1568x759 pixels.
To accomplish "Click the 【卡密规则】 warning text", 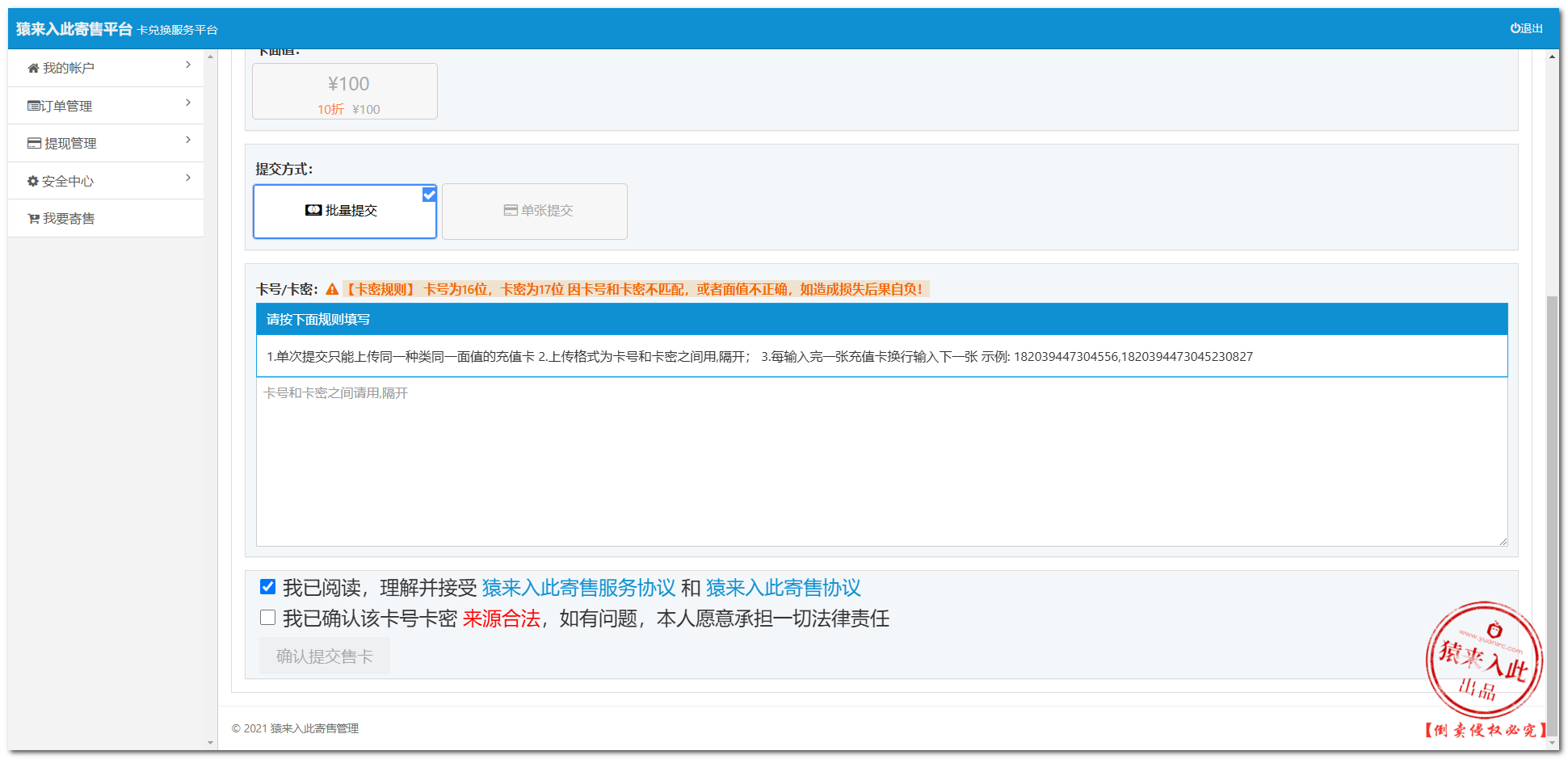I will (x=636, y=289).
